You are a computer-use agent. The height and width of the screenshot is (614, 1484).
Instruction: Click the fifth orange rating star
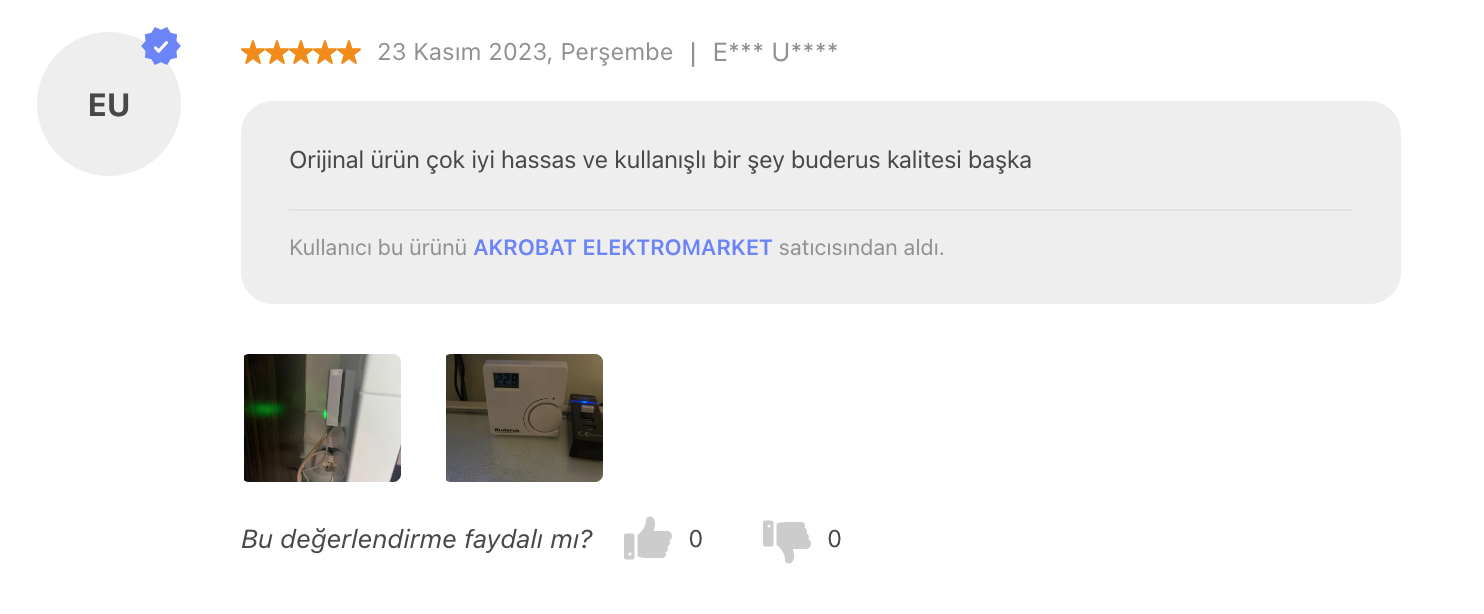pos(349,53)
